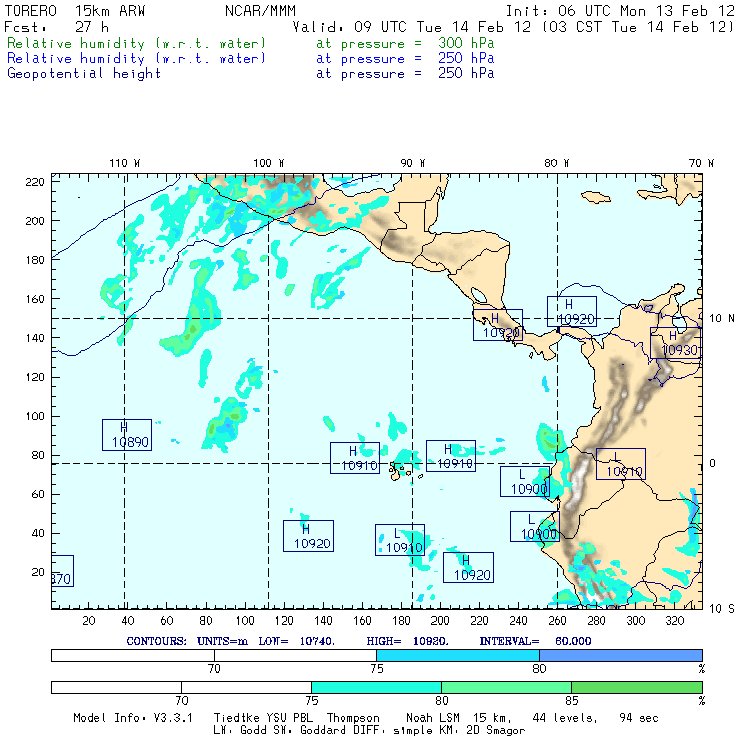Click the 'YSU PBL' scheme text
This screenshot has height=740, width=740.
pos(289,718)
